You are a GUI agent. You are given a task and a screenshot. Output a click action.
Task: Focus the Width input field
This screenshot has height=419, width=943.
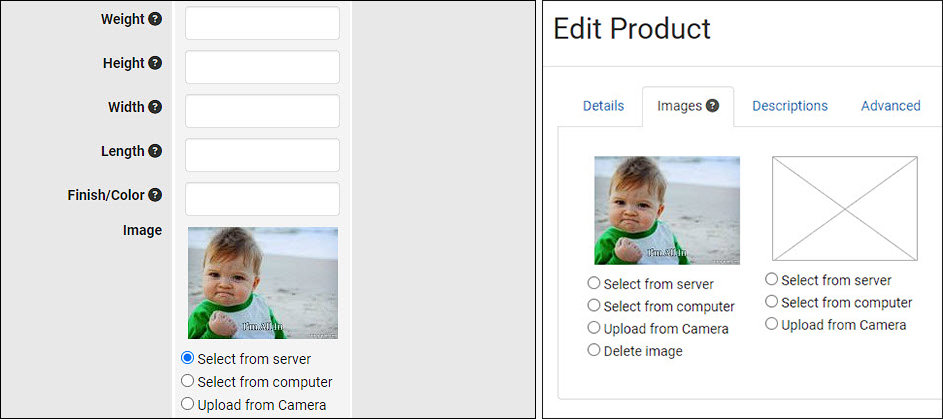[262, 111]
